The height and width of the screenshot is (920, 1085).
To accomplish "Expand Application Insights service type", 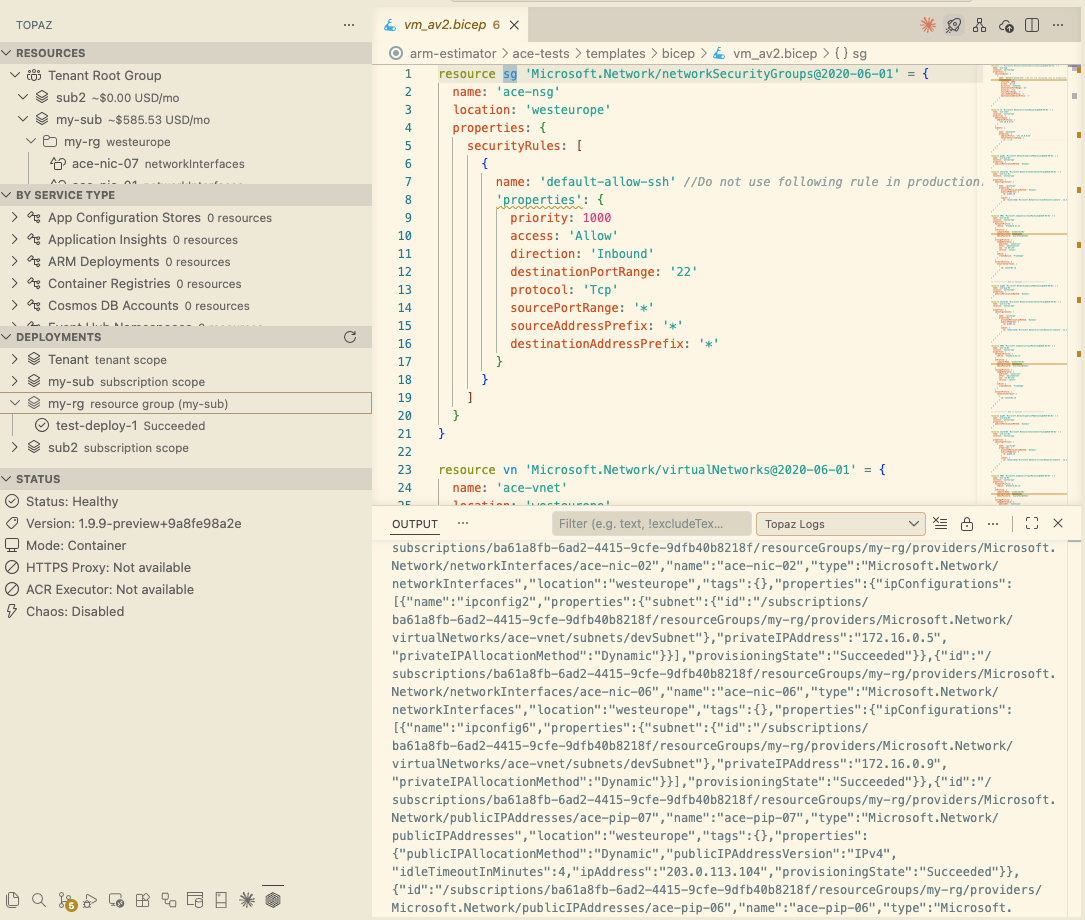I will (x=15, y=239).
